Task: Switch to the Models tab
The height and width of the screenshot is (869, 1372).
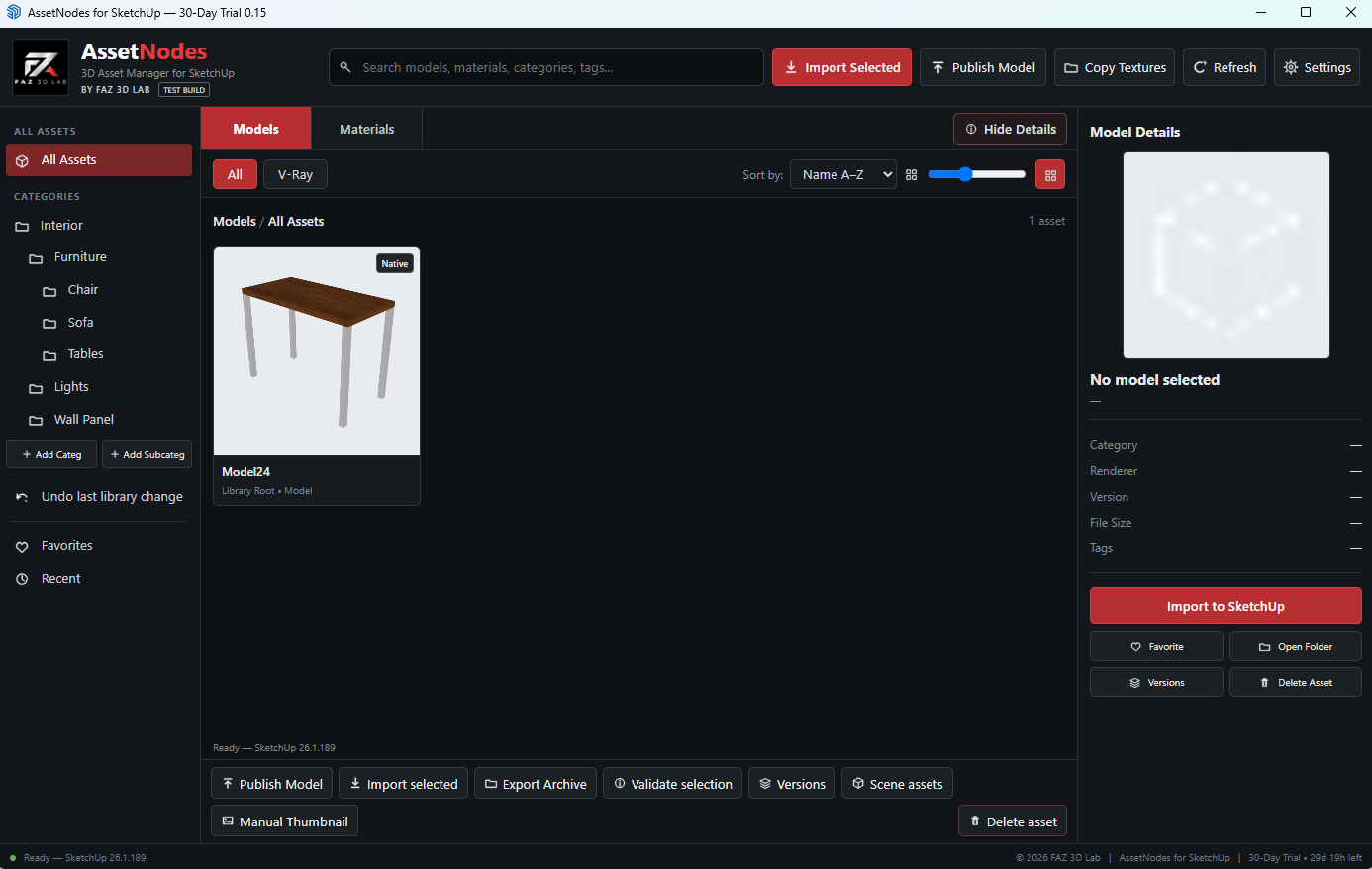Action: click(x=255, y=129)
